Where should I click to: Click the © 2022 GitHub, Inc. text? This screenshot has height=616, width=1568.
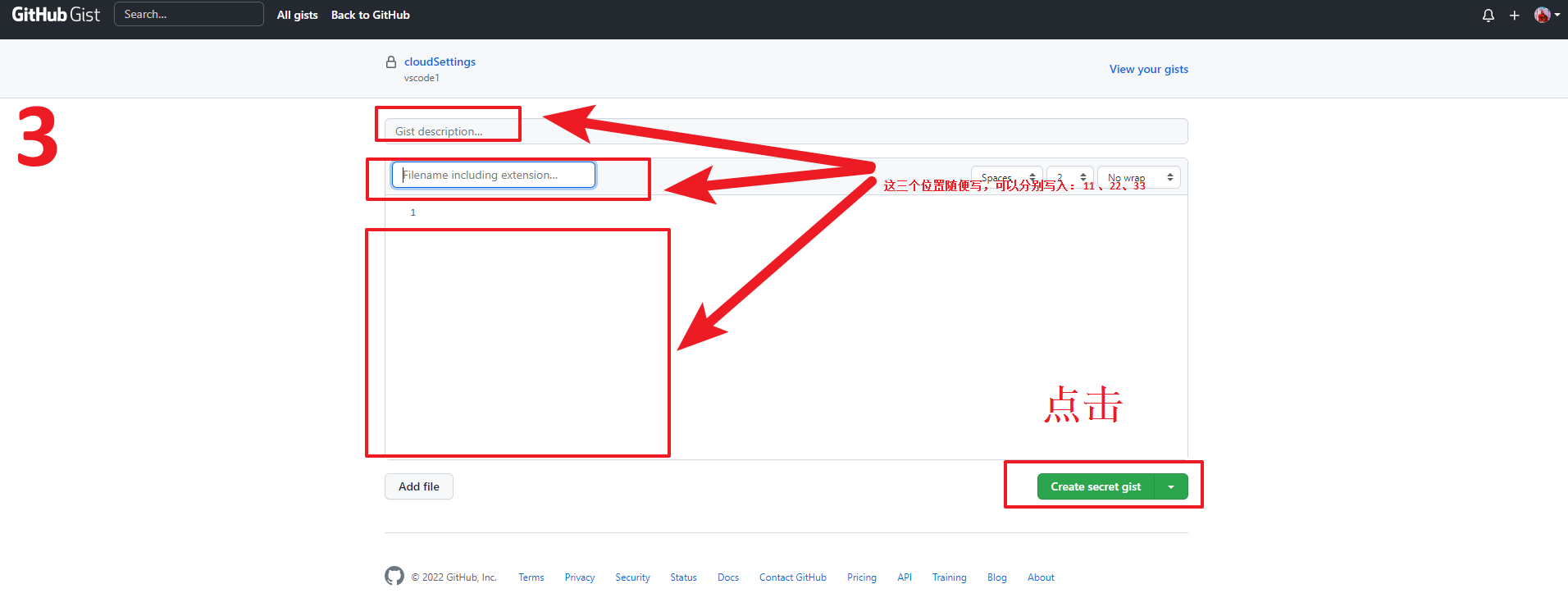454,577
